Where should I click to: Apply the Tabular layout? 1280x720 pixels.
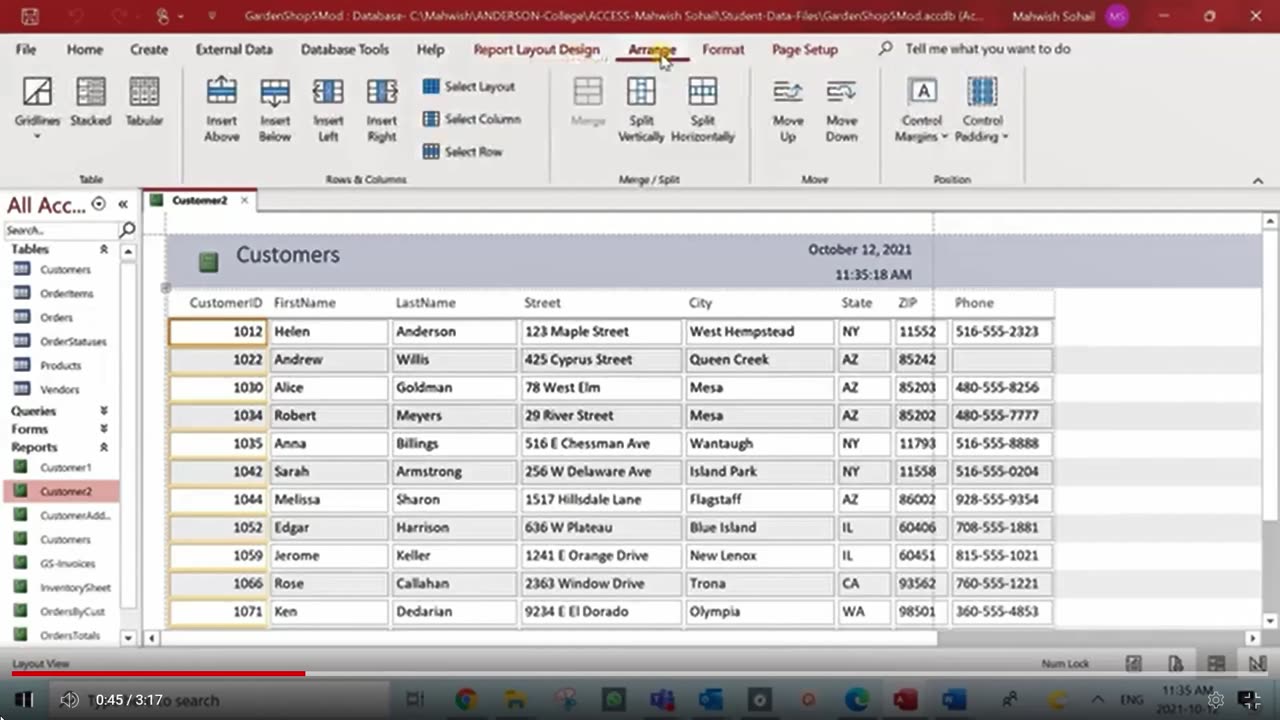pyautogui.click(x=144, y=103)
